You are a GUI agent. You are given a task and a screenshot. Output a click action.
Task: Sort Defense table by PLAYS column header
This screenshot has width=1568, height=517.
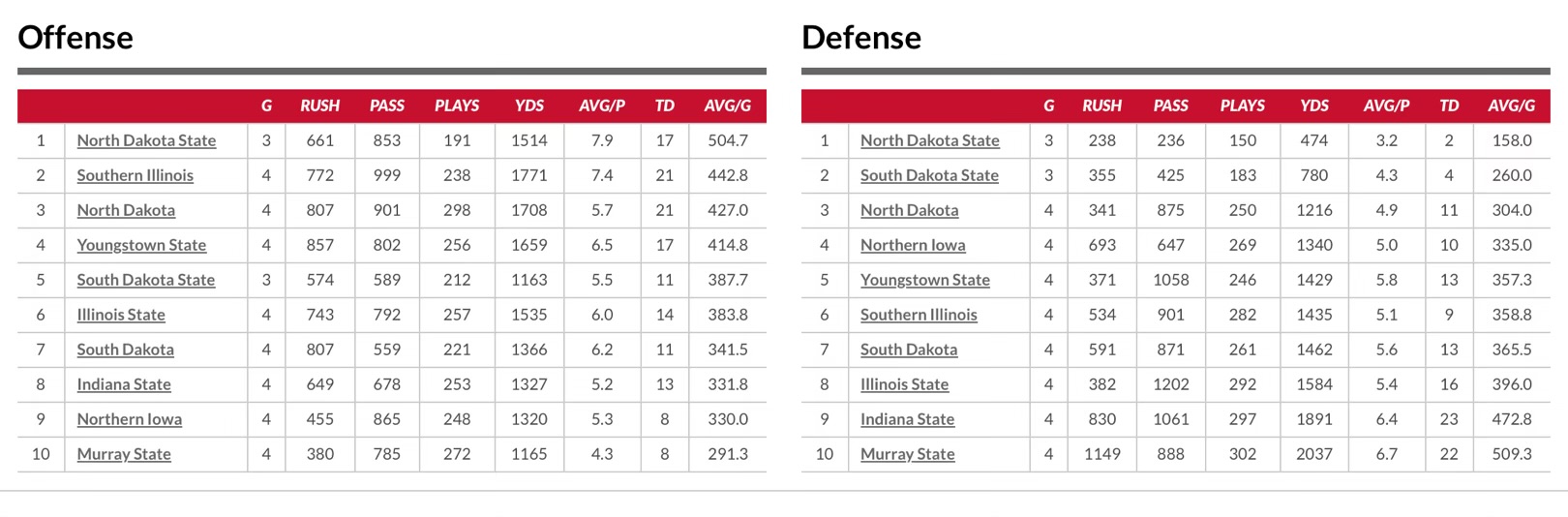coord(1242,106)
